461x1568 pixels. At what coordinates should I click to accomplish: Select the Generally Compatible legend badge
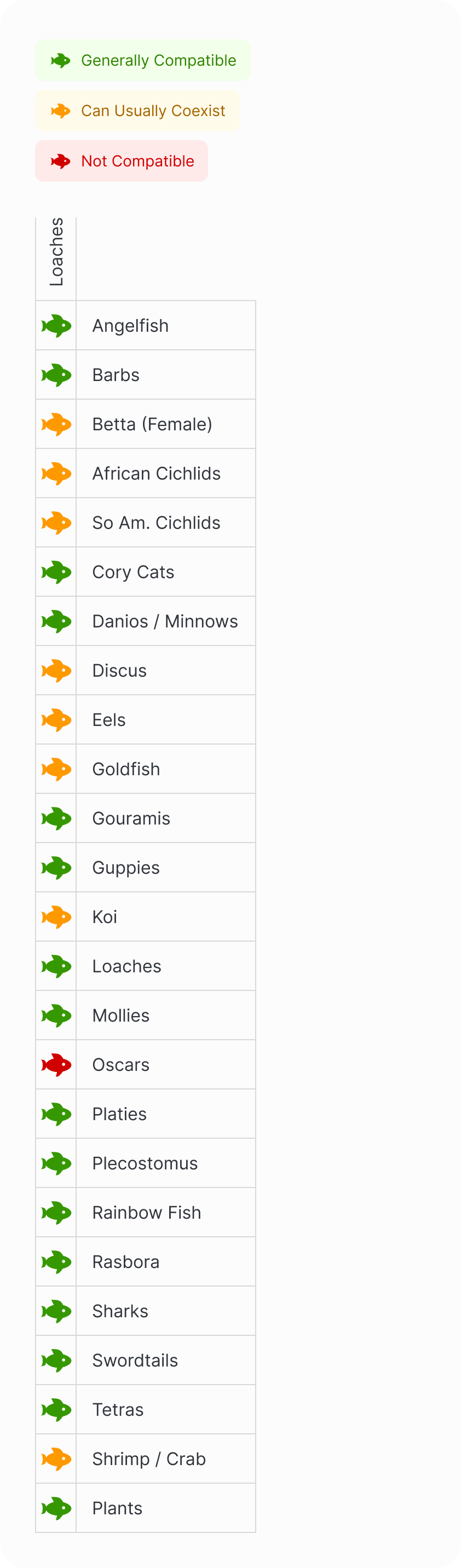point(142,60)
